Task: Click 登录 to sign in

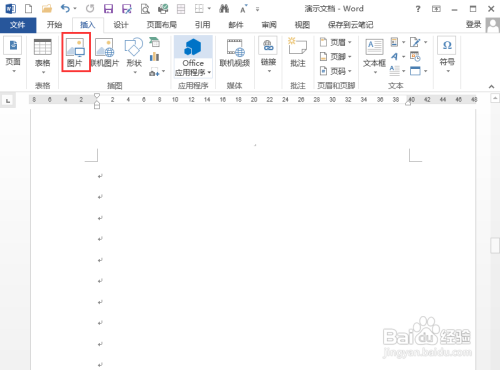Action: click(x=473, y=24)
